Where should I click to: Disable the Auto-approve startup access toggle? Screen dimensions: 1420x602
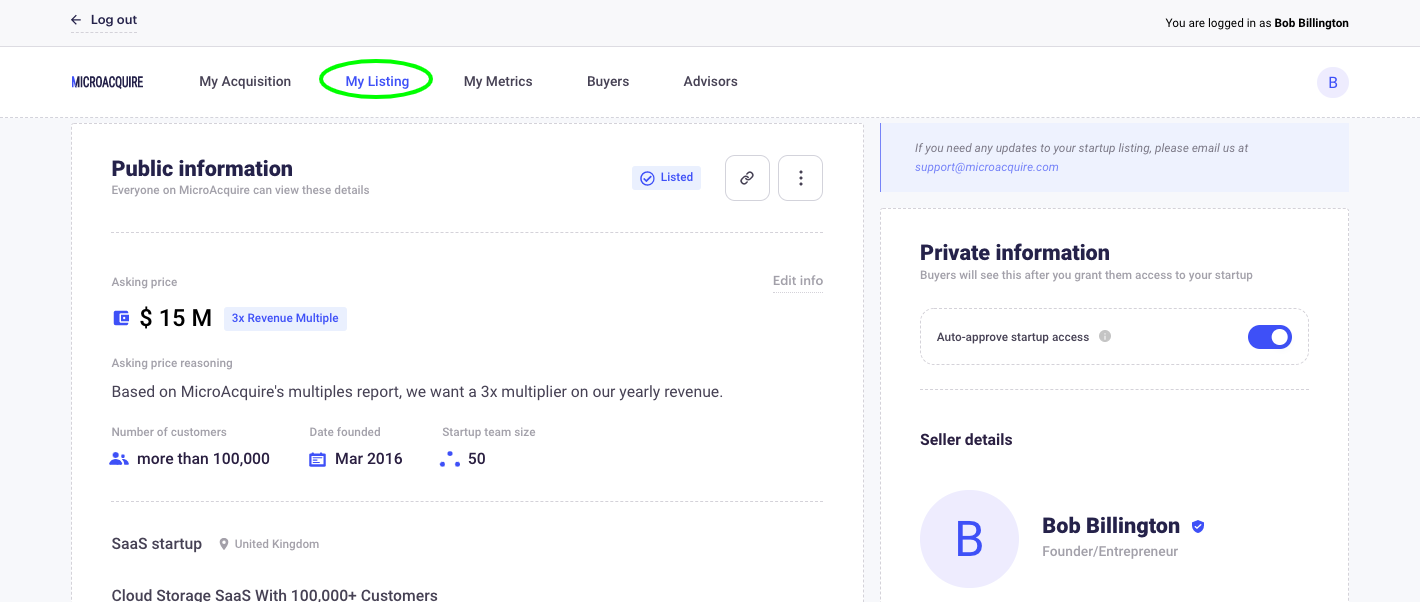(1270, 337)
